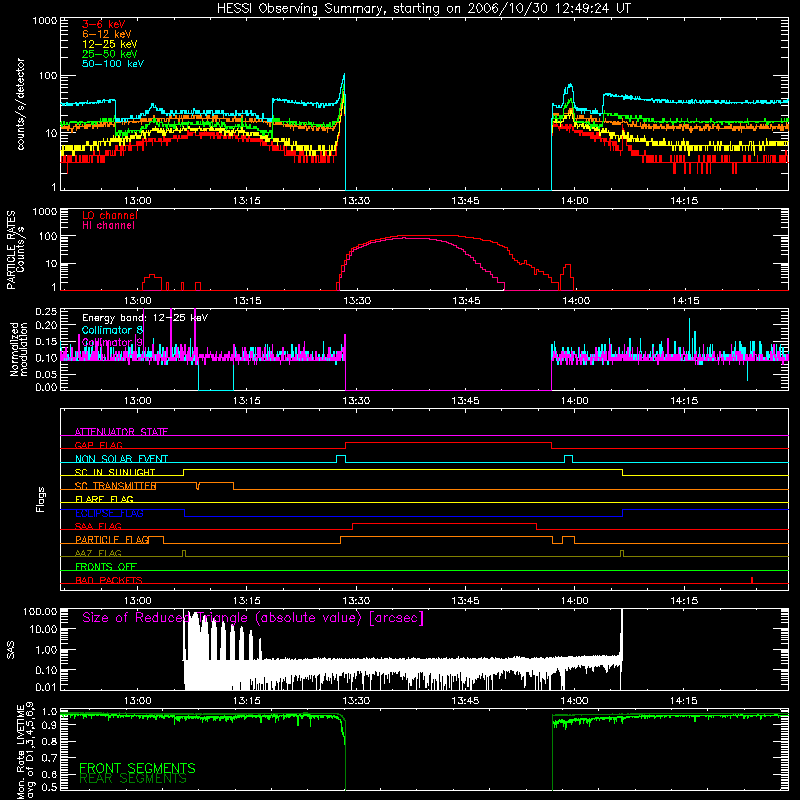The width and height of the screenshot is (800, 800).
Task: Click the ATTENUATOR STATE flag label
Action: click(121, 432)
